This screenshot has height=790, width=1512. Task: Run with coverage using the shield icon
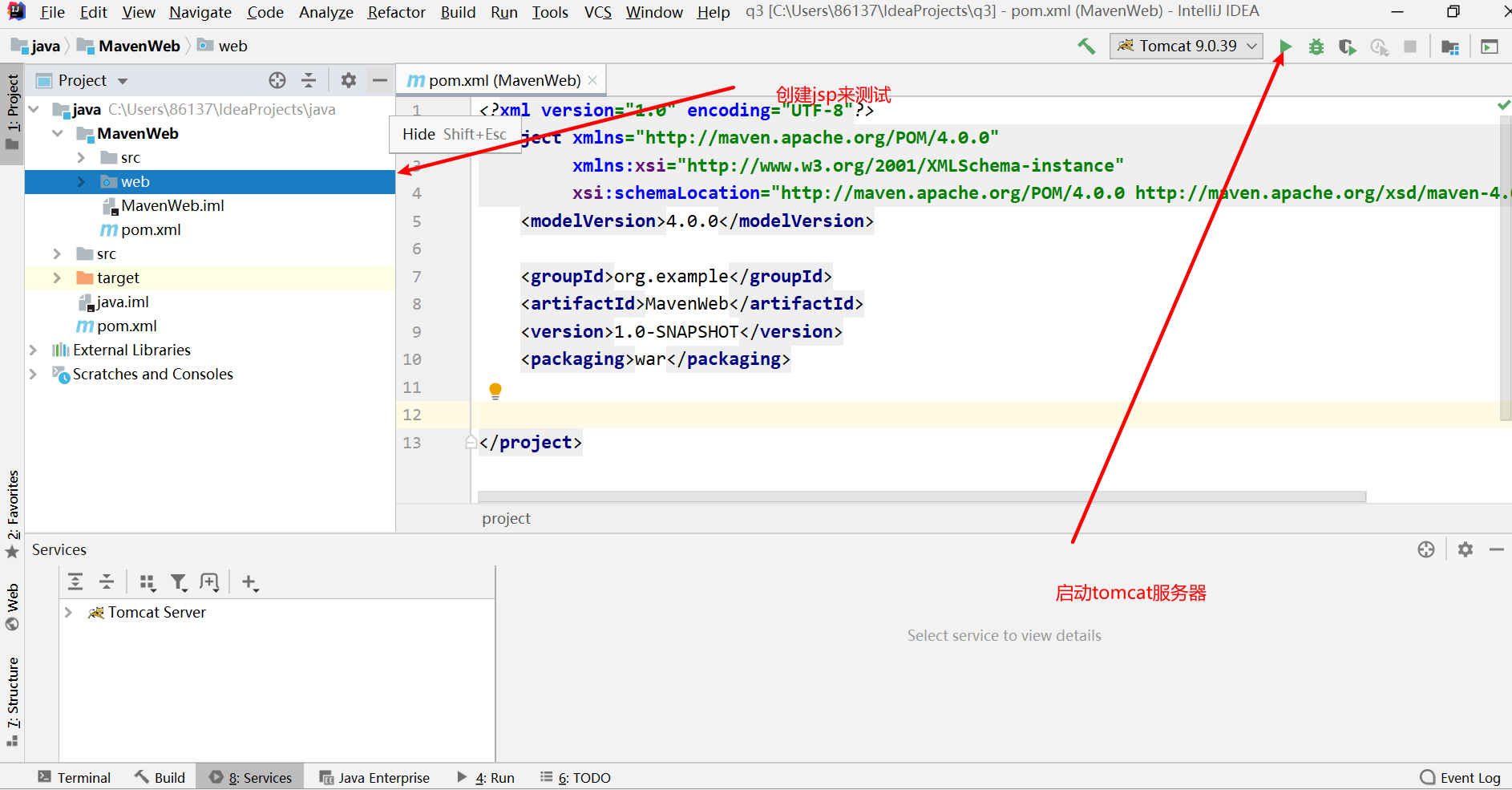(x=1347, y=47)
